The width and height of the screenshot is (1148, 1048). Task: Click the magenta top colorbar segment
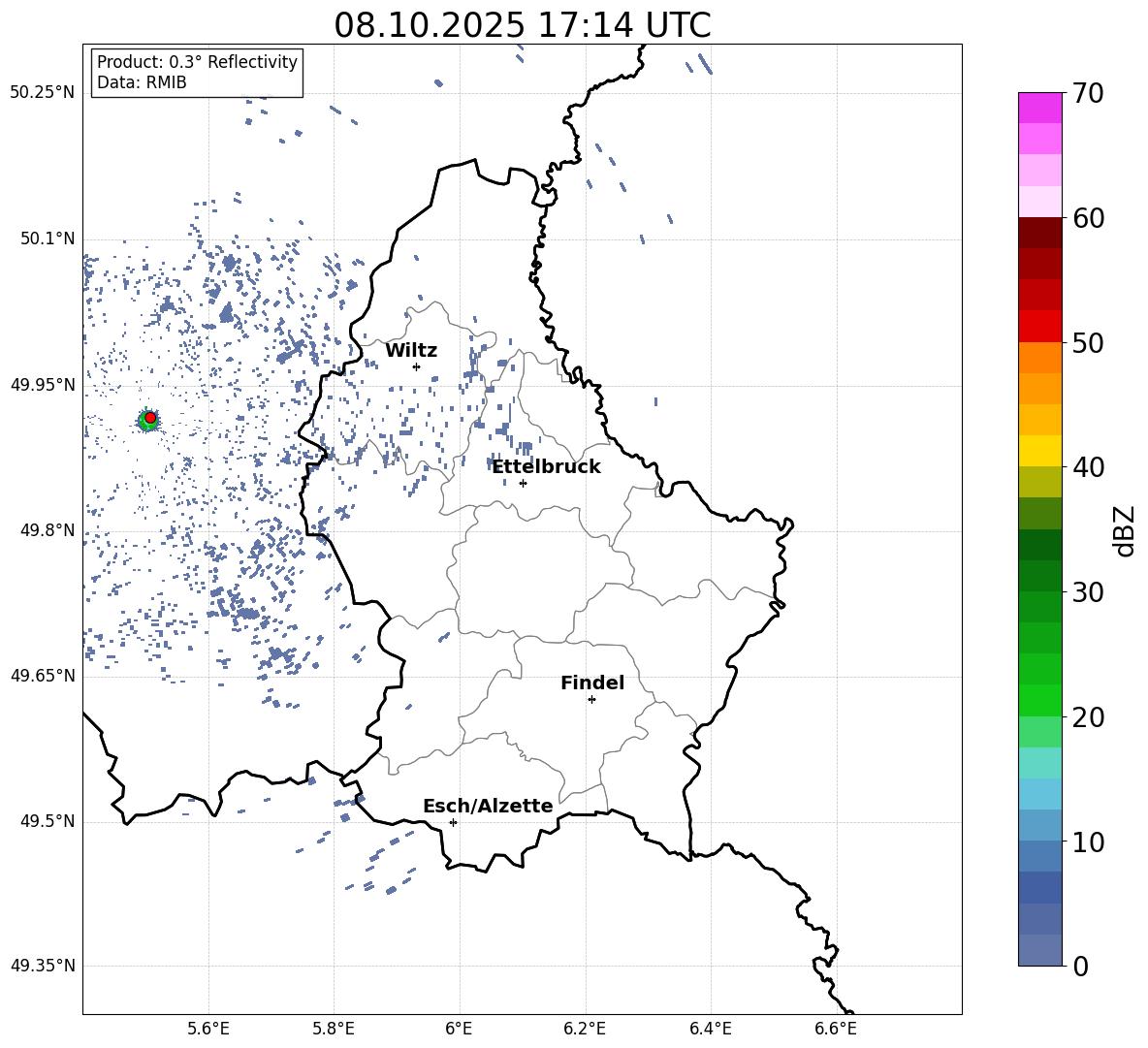pos(1039,108)
